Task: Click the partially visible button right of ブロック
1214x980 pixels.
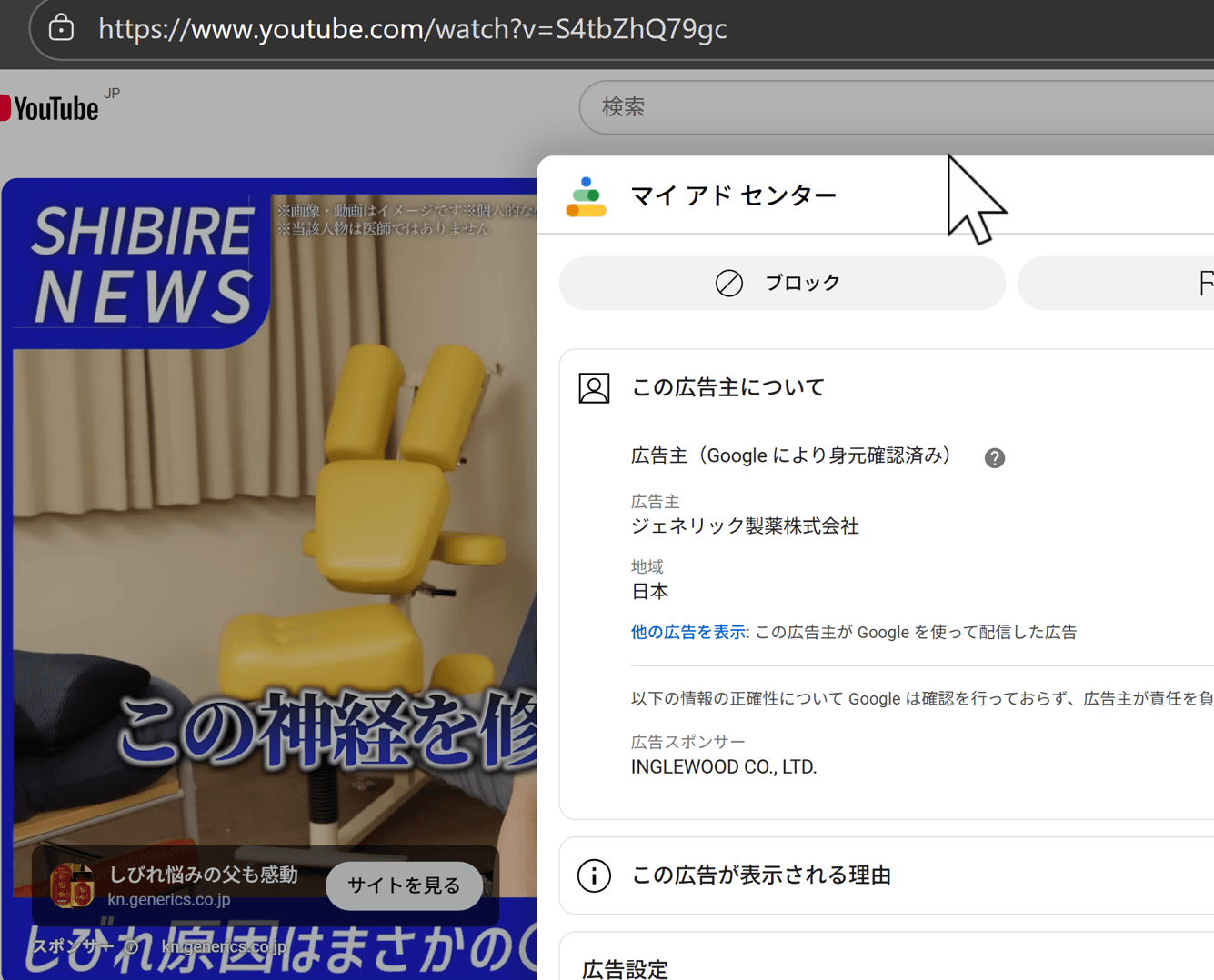Action: tap(1116, 284)
